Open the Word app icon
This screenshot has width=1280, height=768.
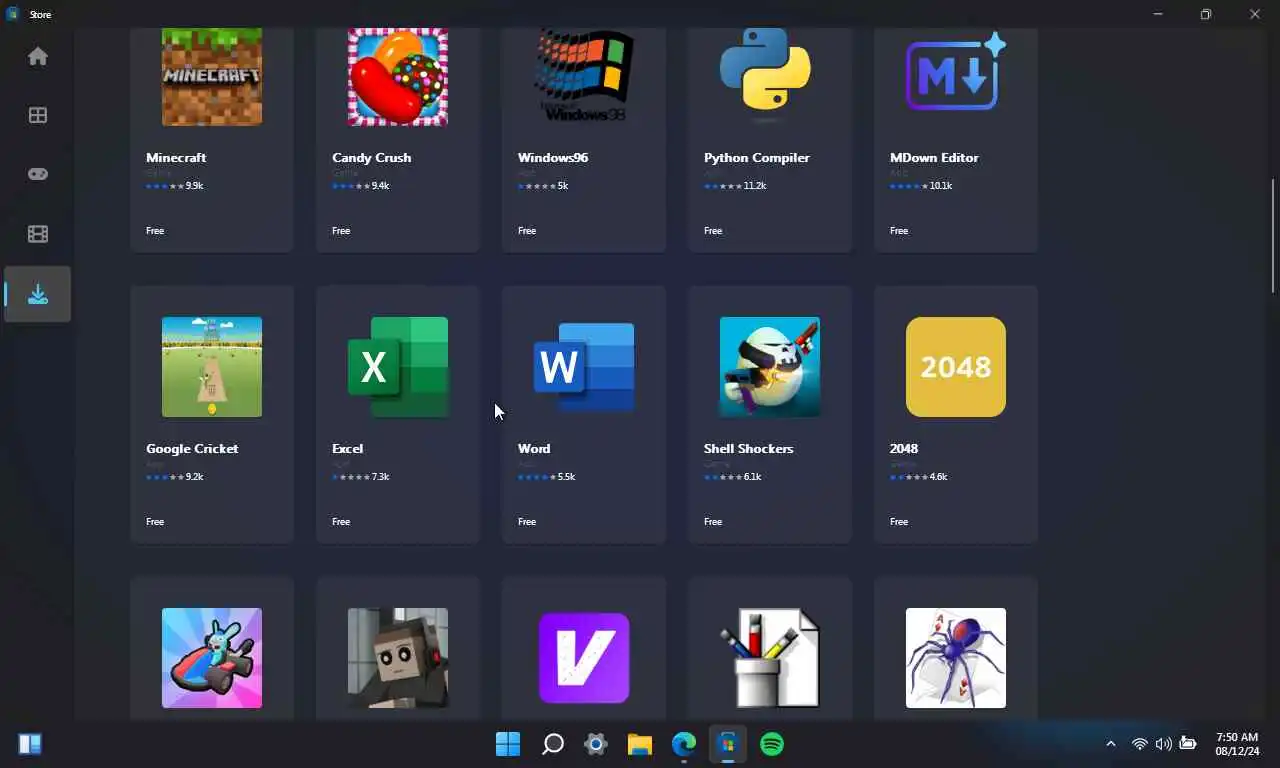point(584,367)
